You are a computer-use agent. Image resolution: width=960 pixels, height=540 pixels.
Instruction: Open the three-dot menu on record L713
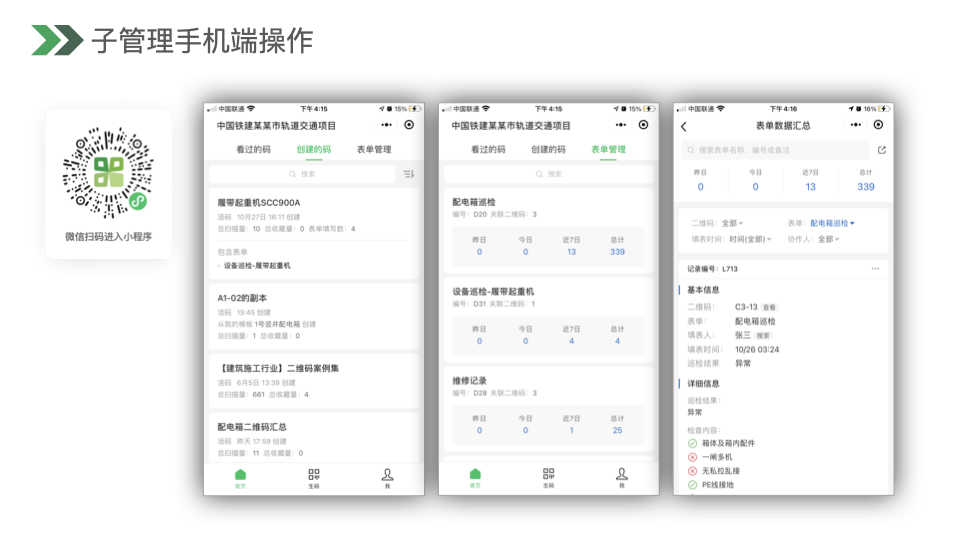(x=876, y=269)
